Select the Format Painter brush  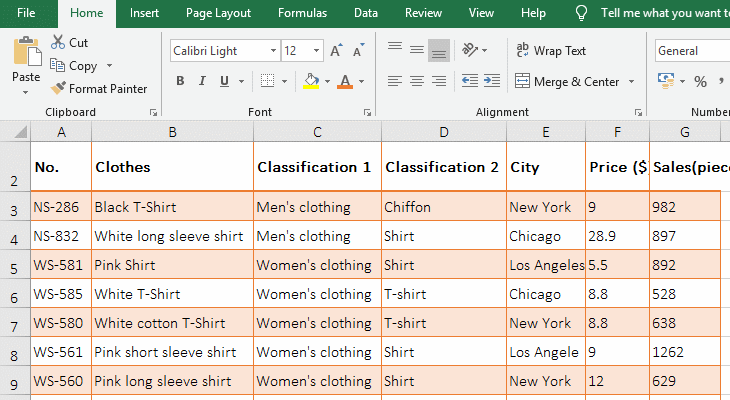point(58,88)
